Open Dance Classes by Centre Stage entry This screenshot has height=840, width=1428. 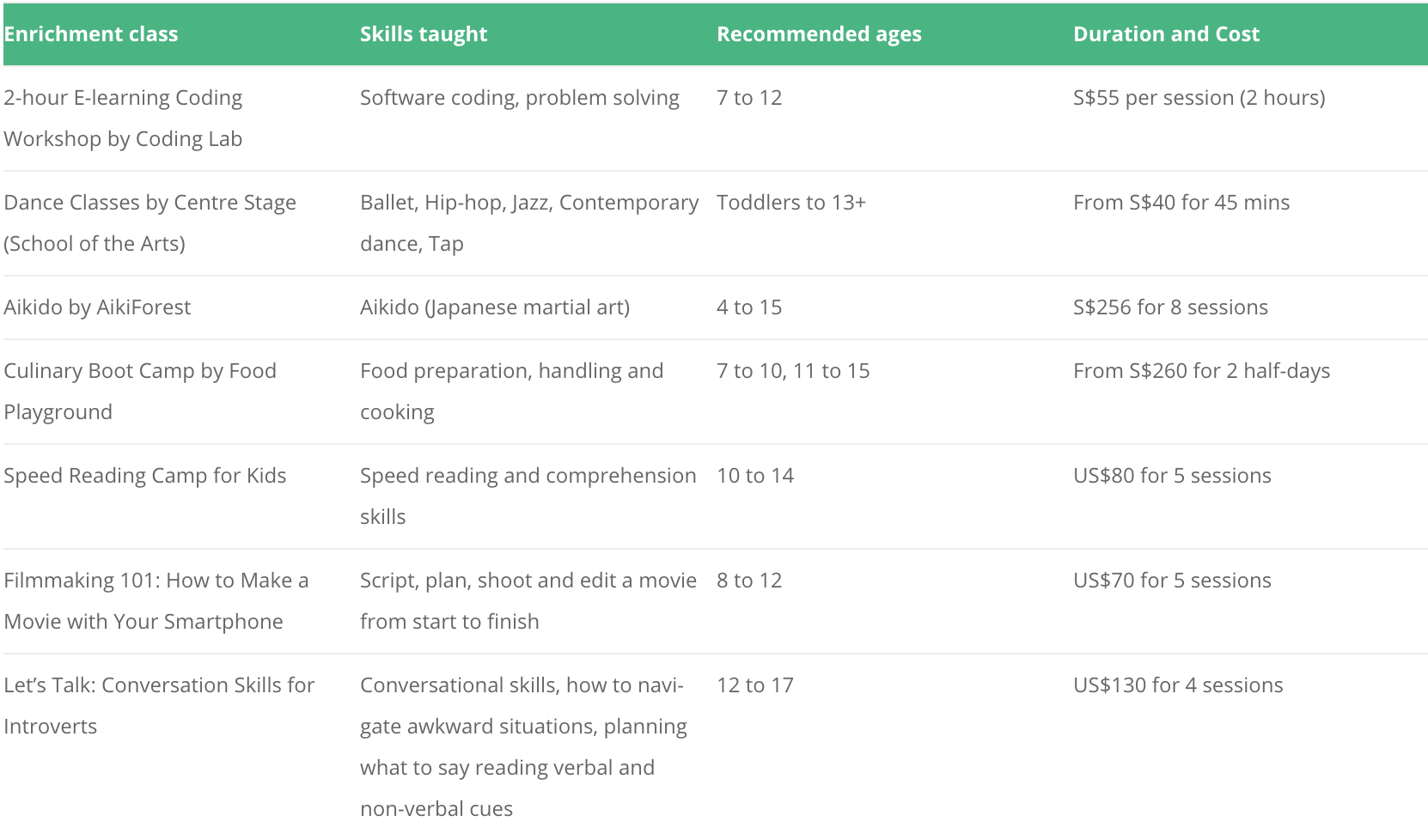[x=150, y=223]
